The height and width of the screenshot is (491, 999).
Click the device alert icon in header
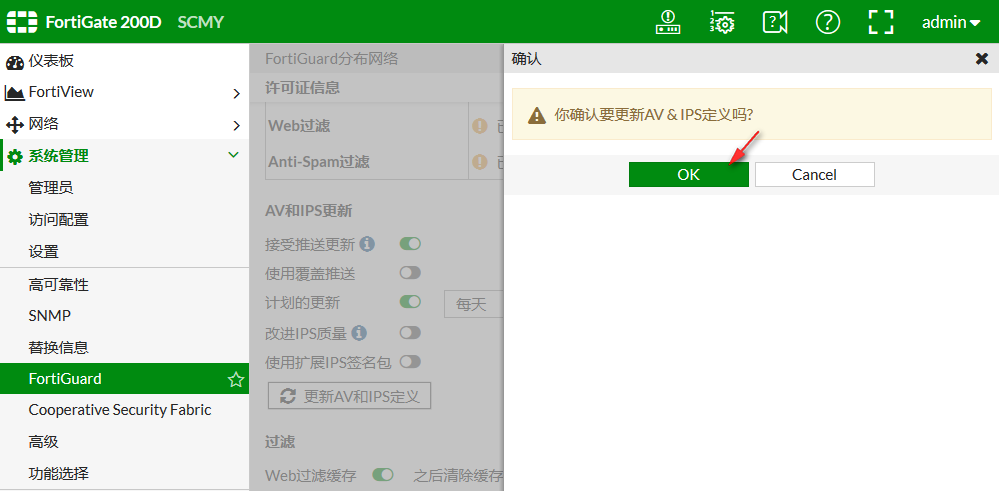668,22
